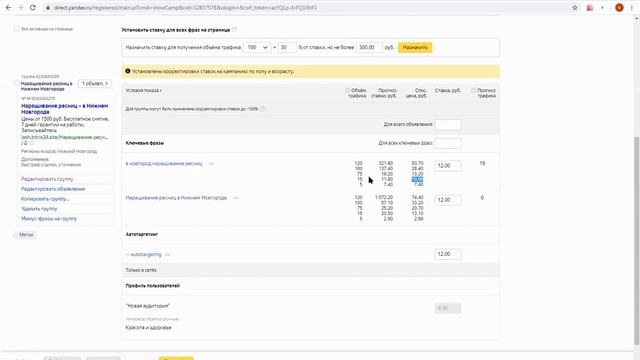Screen dimensions: 640x360
Task: Click the 'Красота и здоровье' interest text
Action: 148,328
